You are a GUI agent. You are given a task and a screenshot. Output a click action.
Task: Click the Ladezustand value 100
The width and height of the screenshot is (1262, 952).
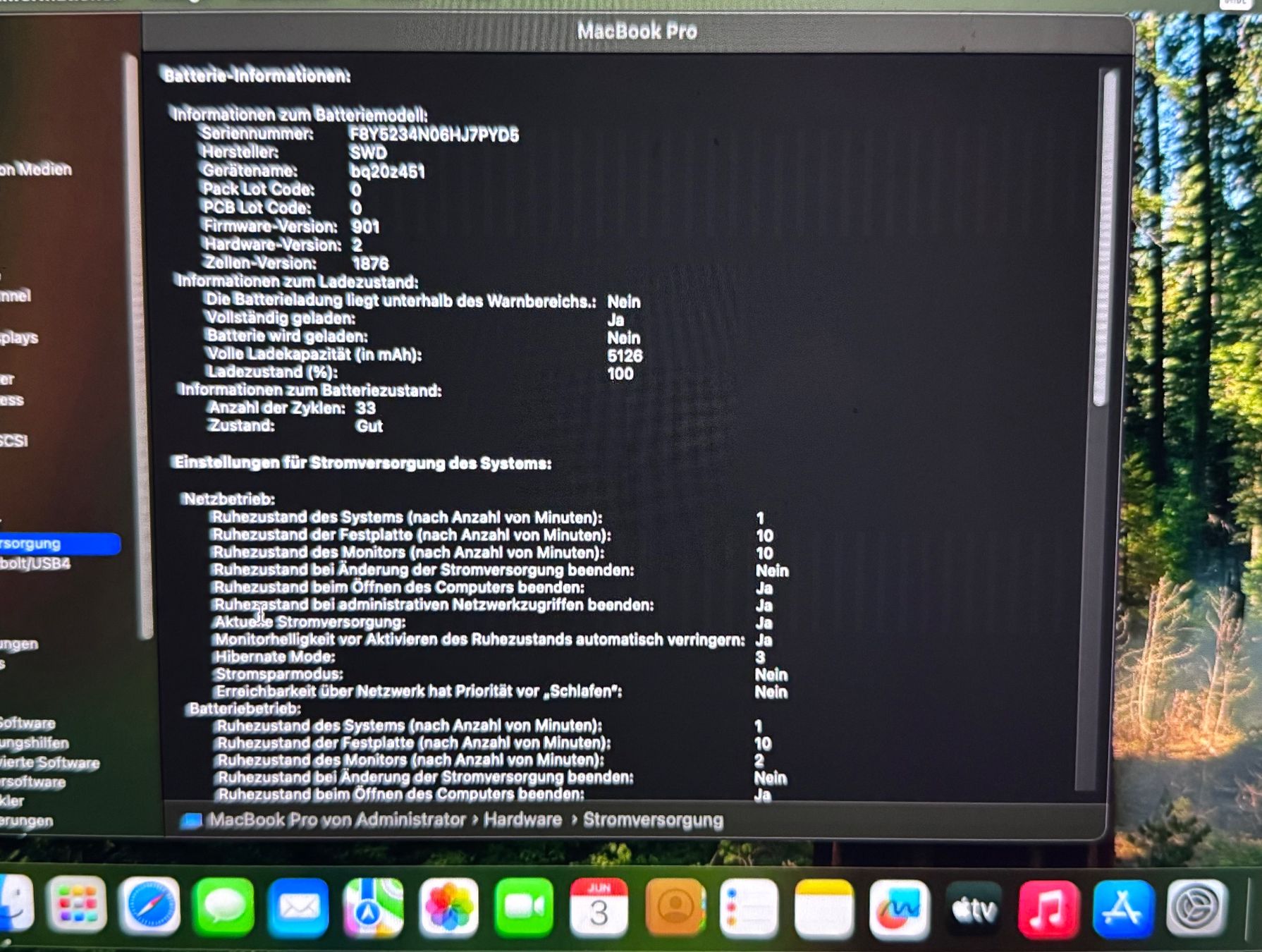click(x=620, y=374)
